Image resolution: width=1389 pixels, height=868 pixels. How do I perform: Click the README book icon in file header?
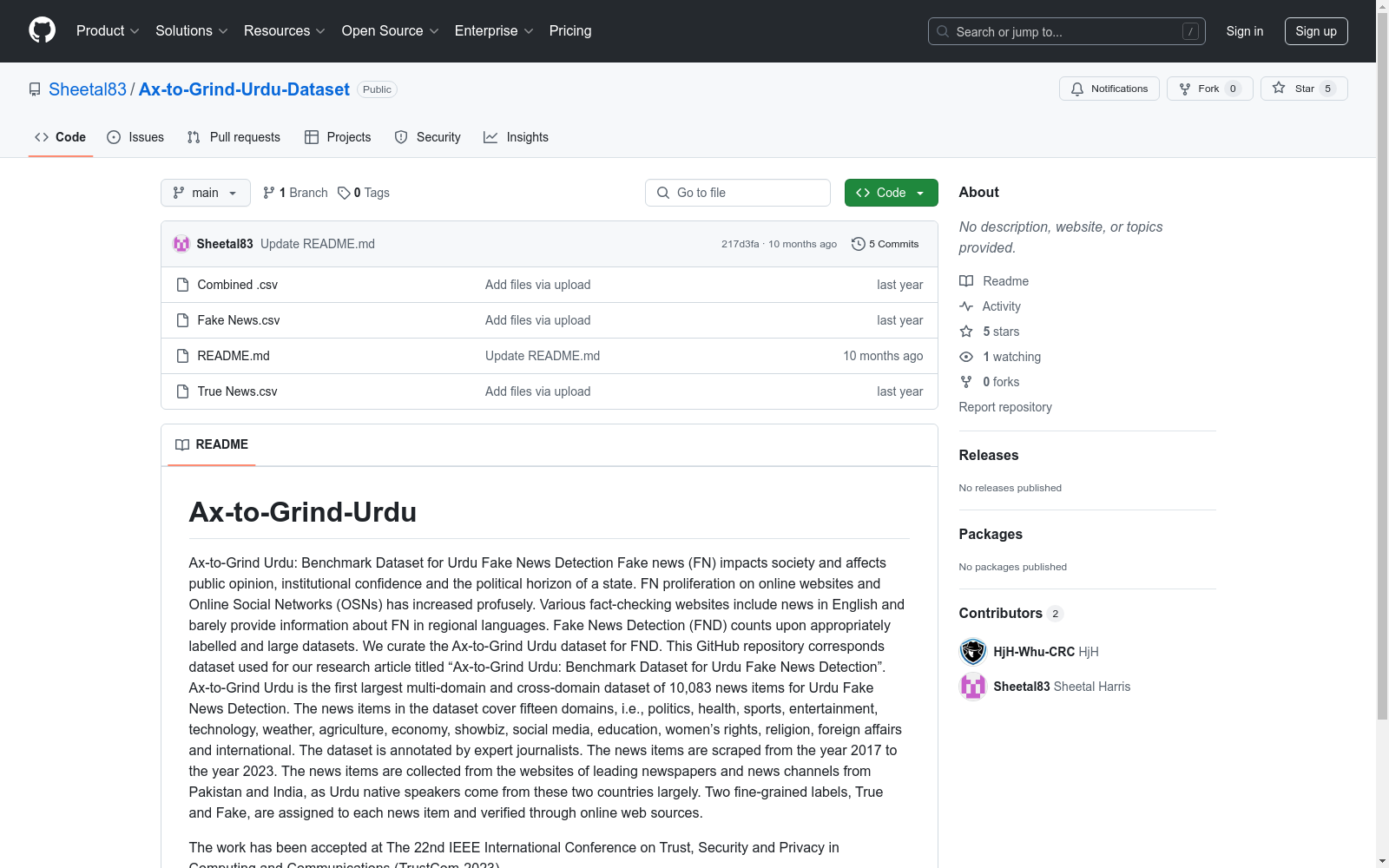click(x=182, y=444)
